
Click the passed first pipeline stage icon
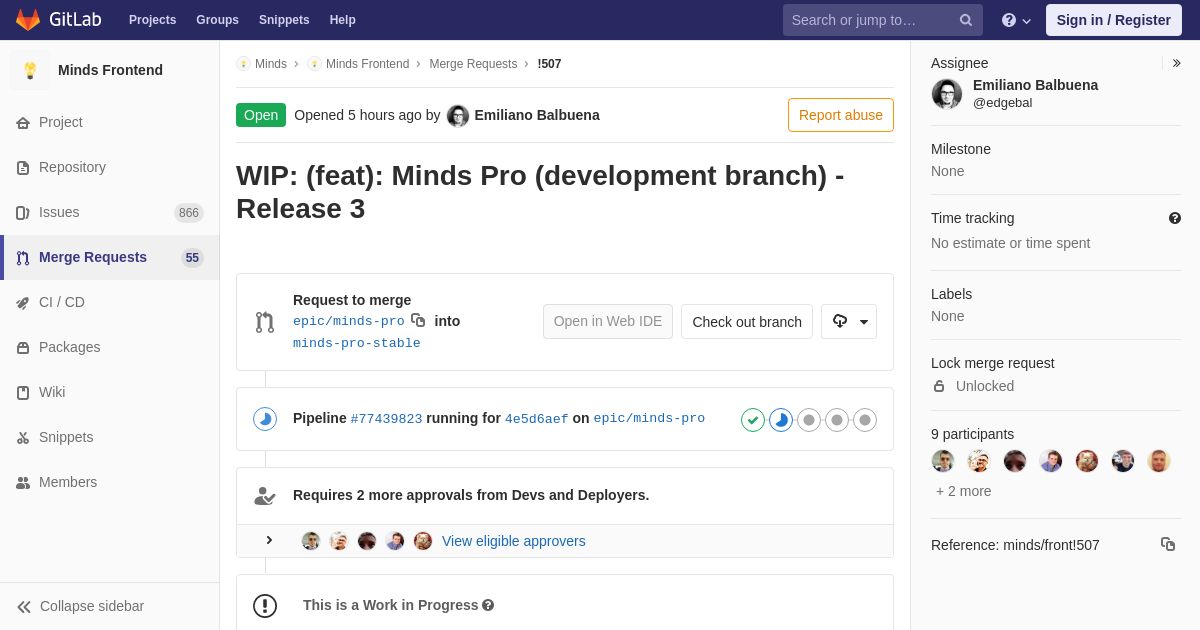click(x=753, y=420)
